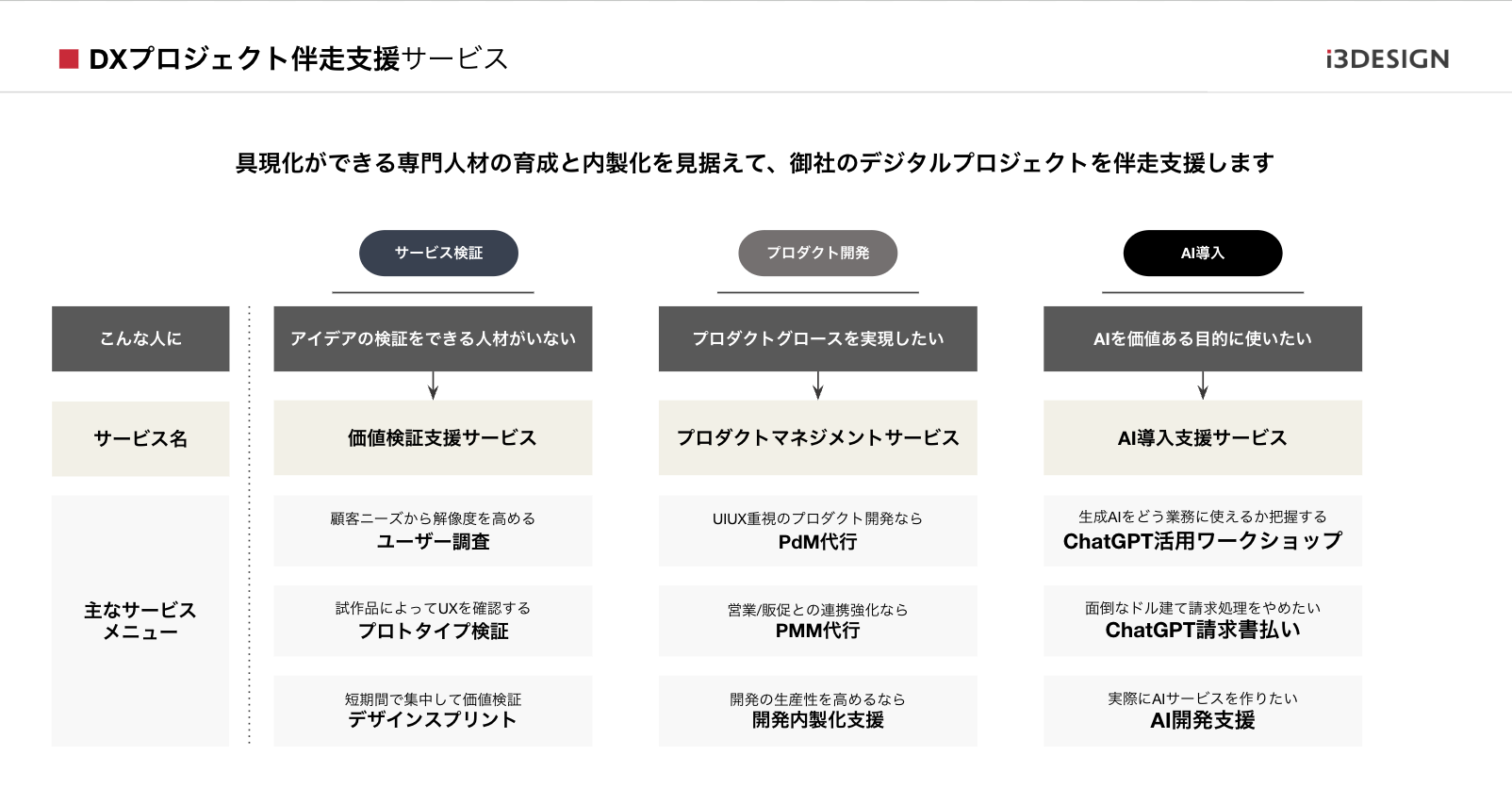Click the red square beside the DX title
The image size is (1512, 788).
[69, 59]
